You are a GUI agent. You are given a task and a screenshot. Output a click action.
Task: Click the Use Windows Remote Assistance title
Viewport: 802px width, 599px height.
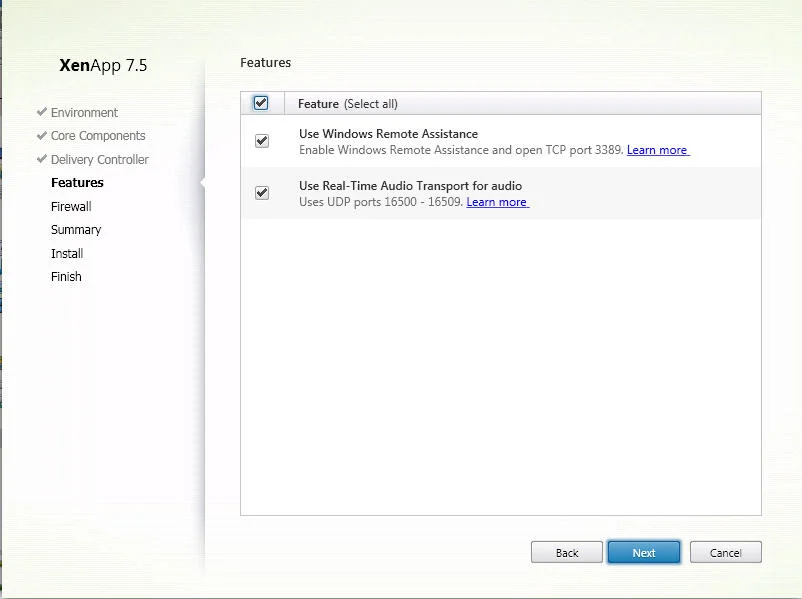389,134
